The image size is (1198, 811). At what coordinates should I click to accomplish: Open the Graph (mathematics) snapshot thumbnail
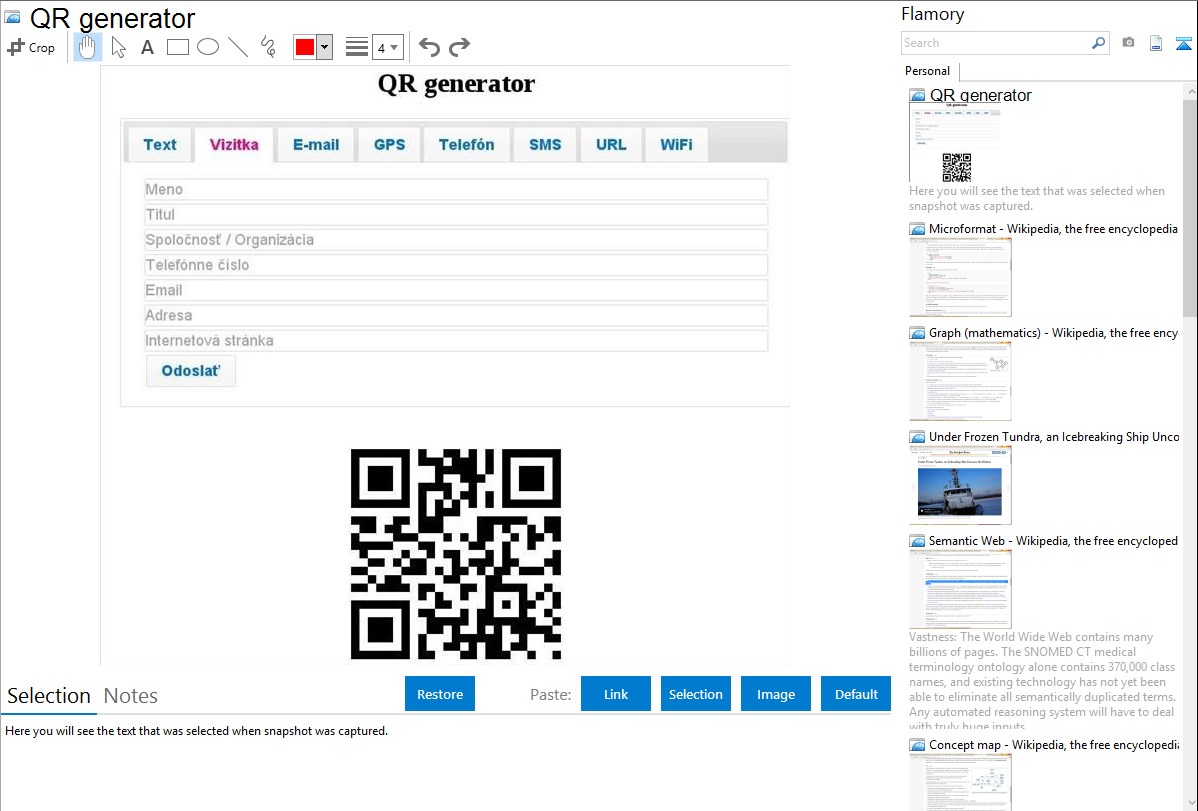[960, 381]
